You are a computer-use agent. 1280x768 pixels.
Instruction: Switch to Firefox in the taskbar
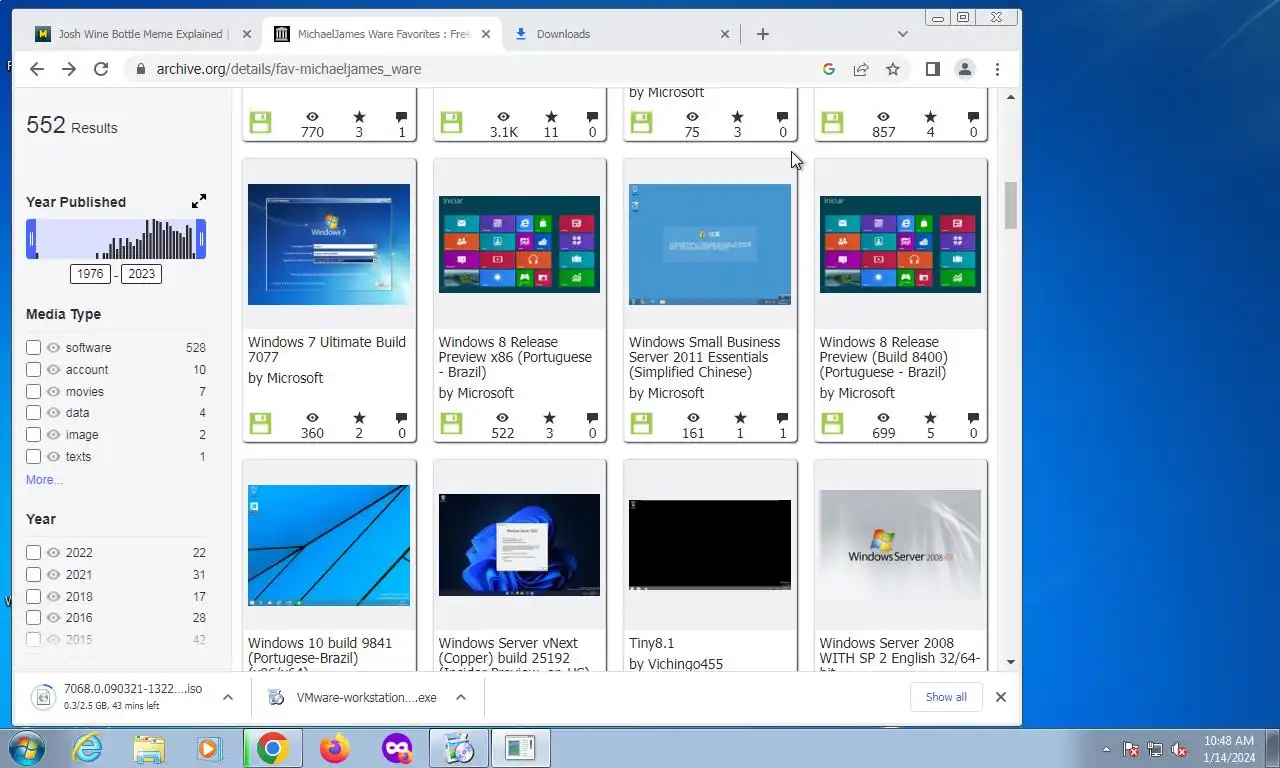[x=335, y=748]
